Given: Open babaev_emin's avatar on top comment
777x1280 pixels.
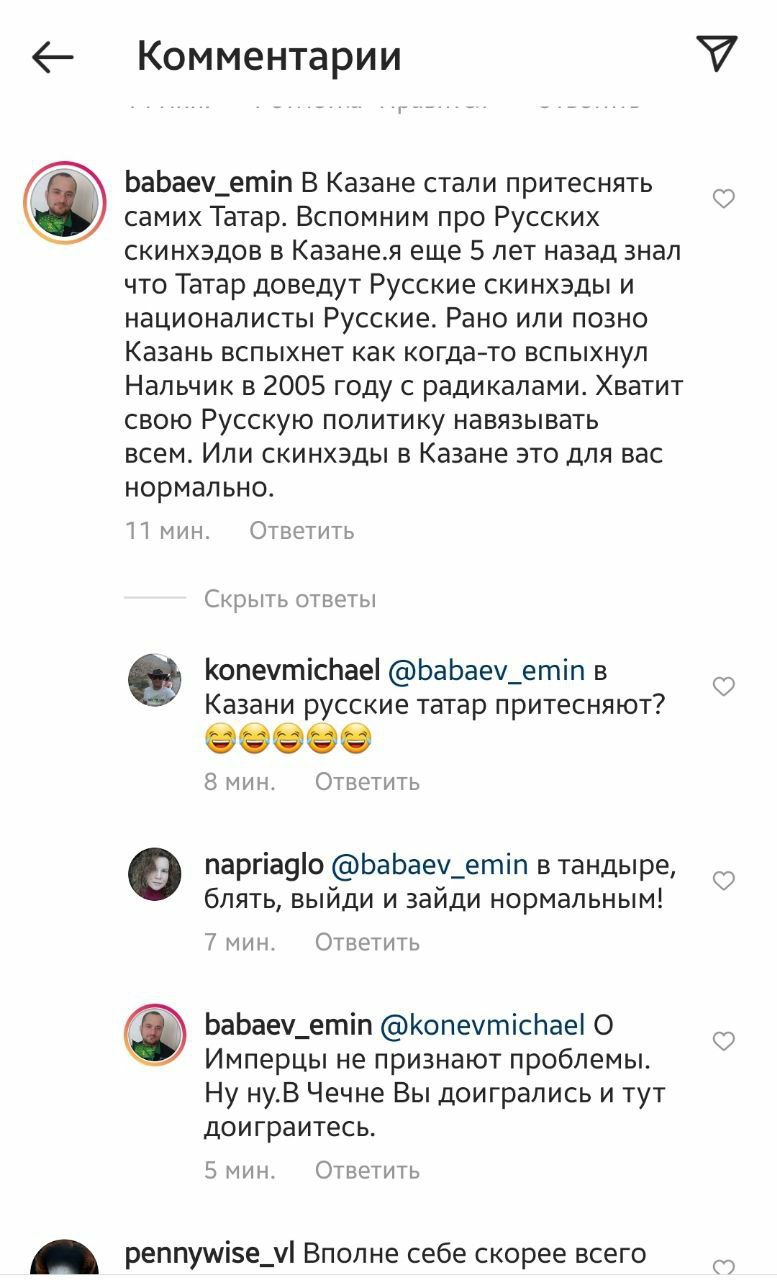Looking at the screenshot, I should (65, 203).
